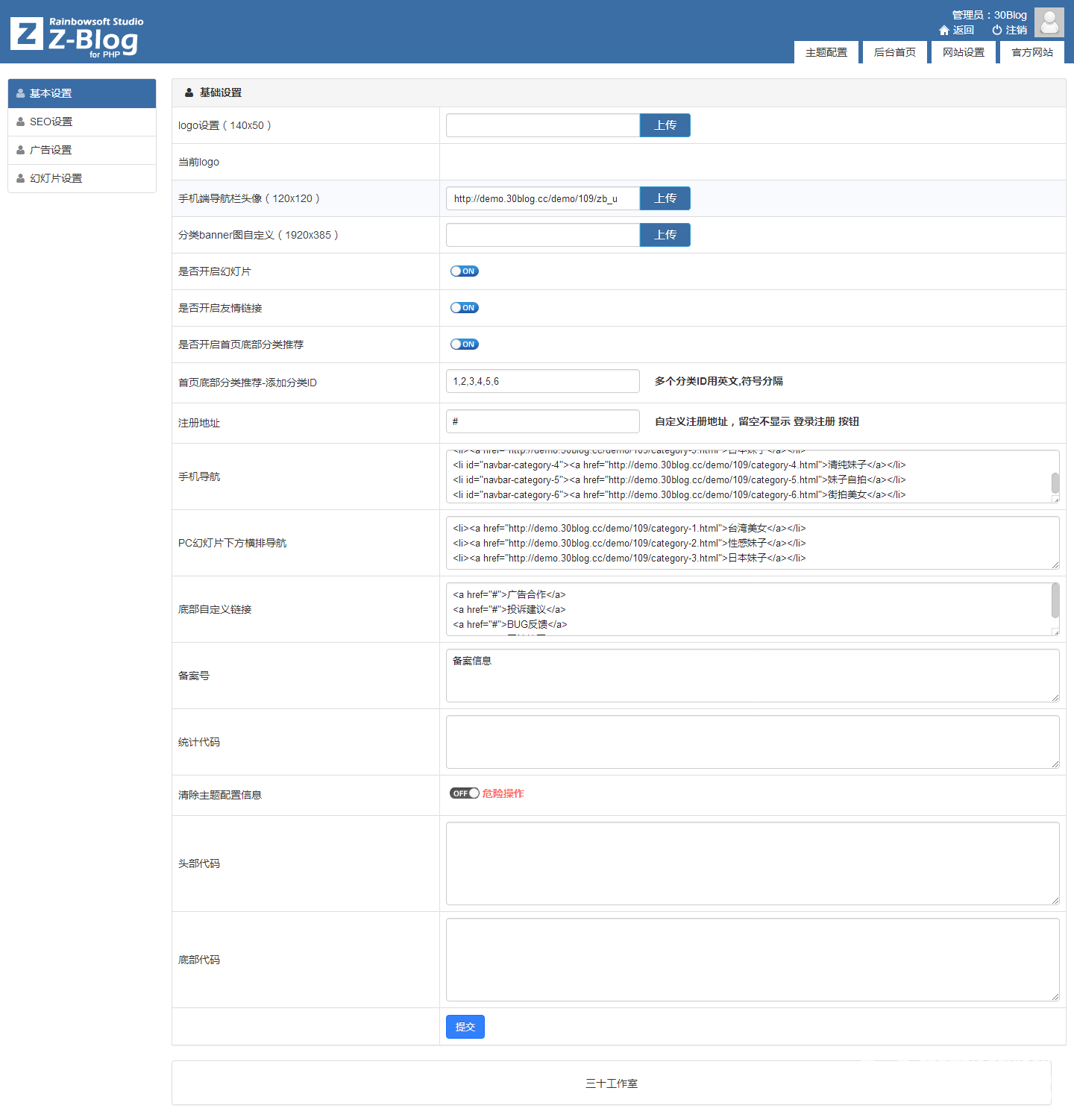
Task: Click the user icon next to 基本设置
Action: coord(21,93)
